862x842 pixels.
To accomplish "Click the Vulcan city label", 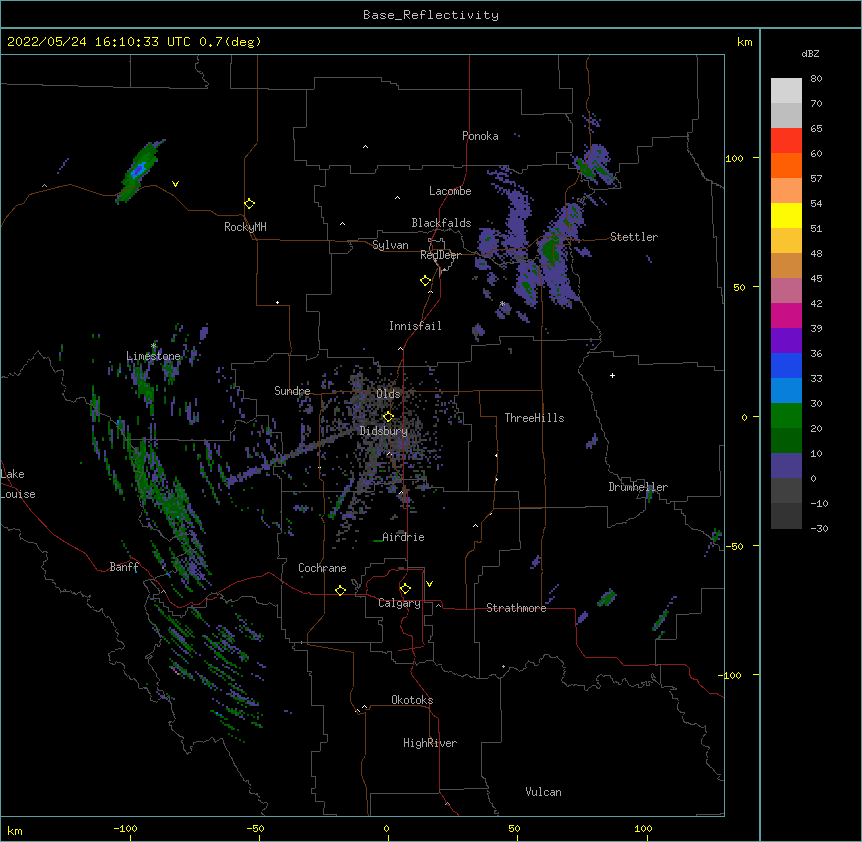I will pos(543,792).
